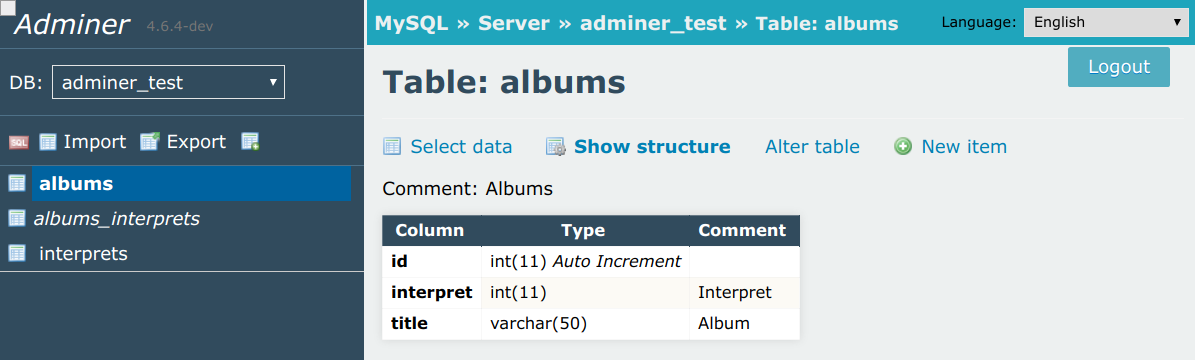Click the Logout button
Viewport: 1195px width, 360px height.
pyautogui.click(x=1119, y=67)
